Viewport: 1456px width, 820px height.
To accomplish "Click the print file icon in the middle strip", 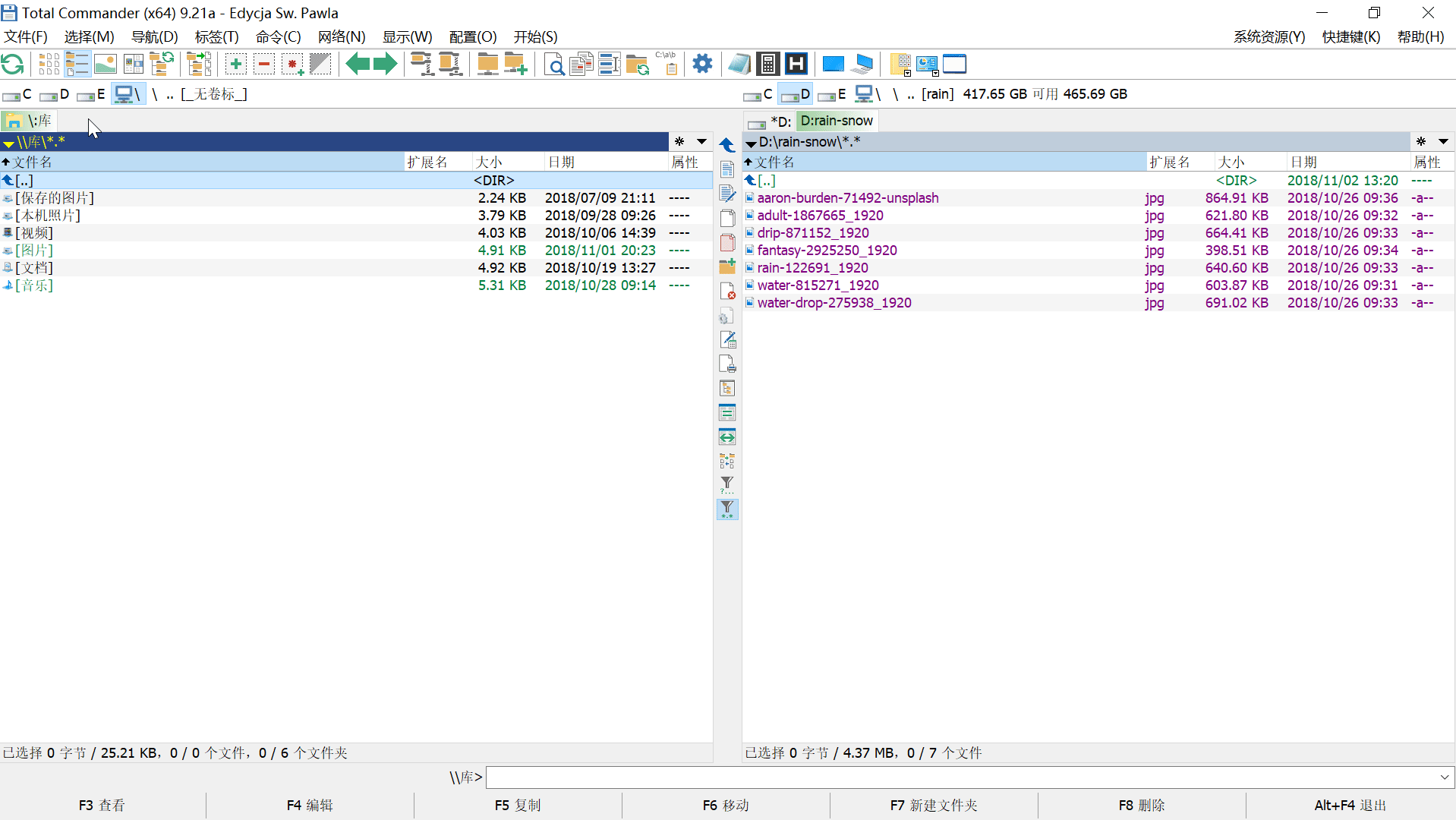I will coord(727,364).
